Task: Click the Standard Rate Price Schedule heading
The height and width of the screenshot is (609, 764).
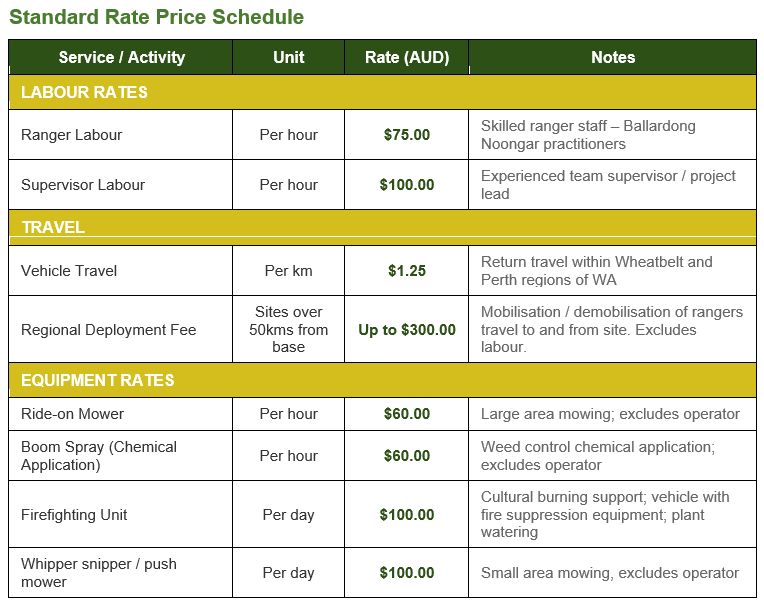Action: pyautogui.click(x=156, y=17)
